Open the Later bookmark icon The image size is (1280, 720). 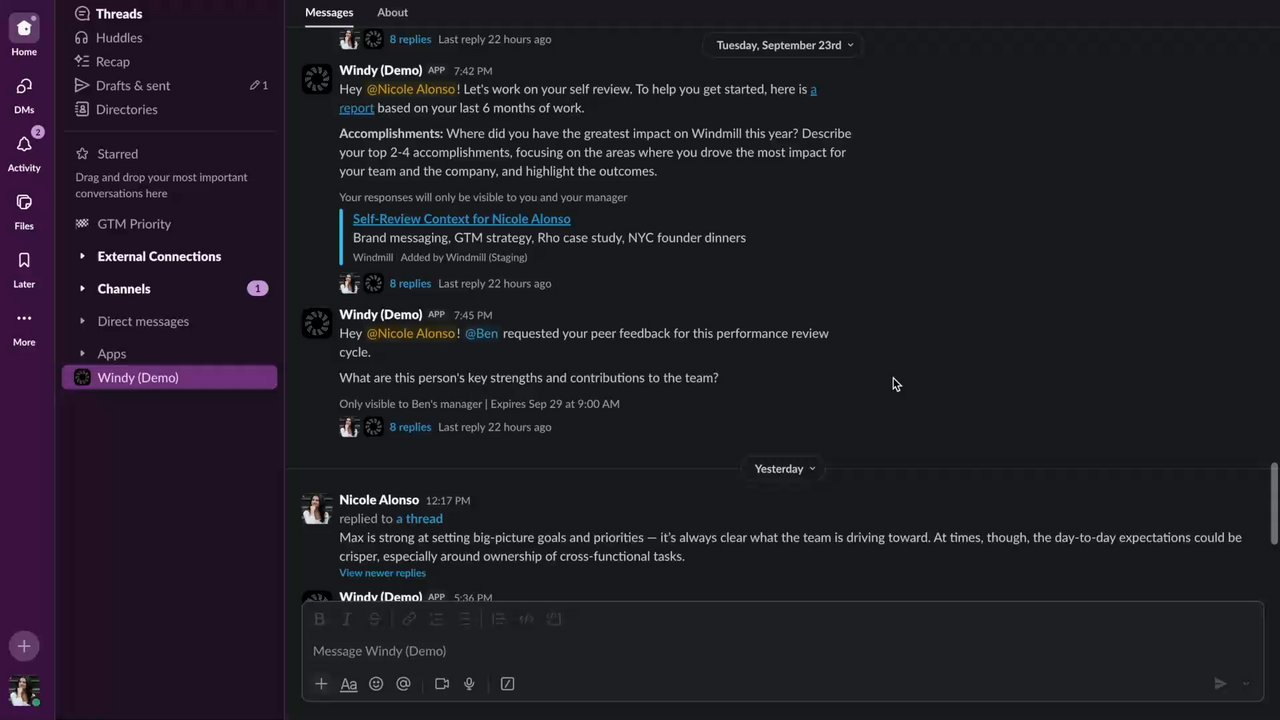(x=24, y=262)
